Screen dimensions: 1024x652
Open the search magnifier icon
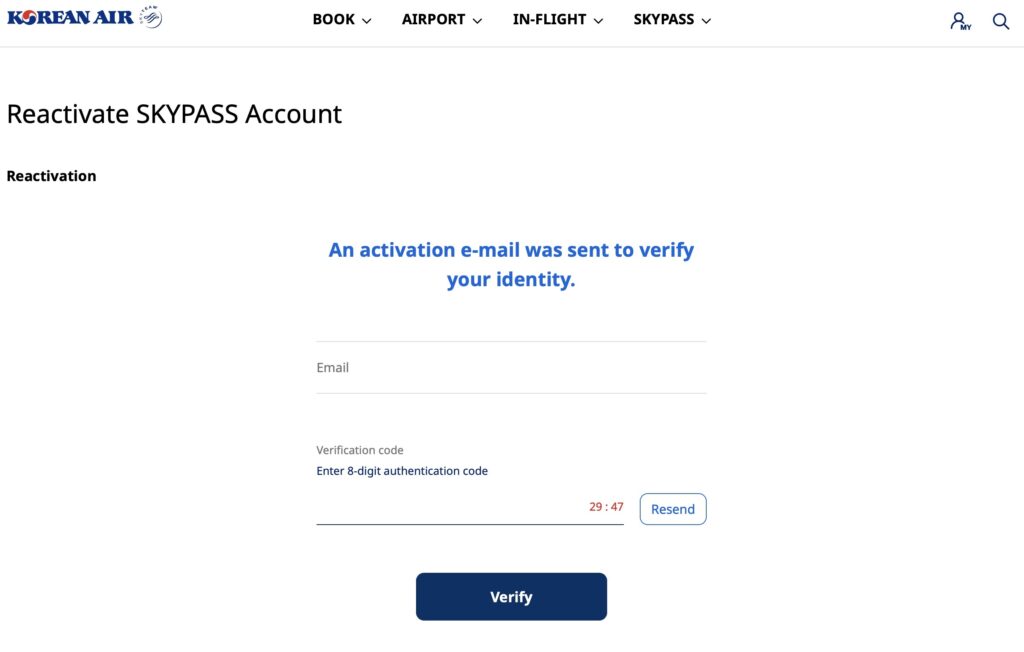click(x=1000, y=21)
